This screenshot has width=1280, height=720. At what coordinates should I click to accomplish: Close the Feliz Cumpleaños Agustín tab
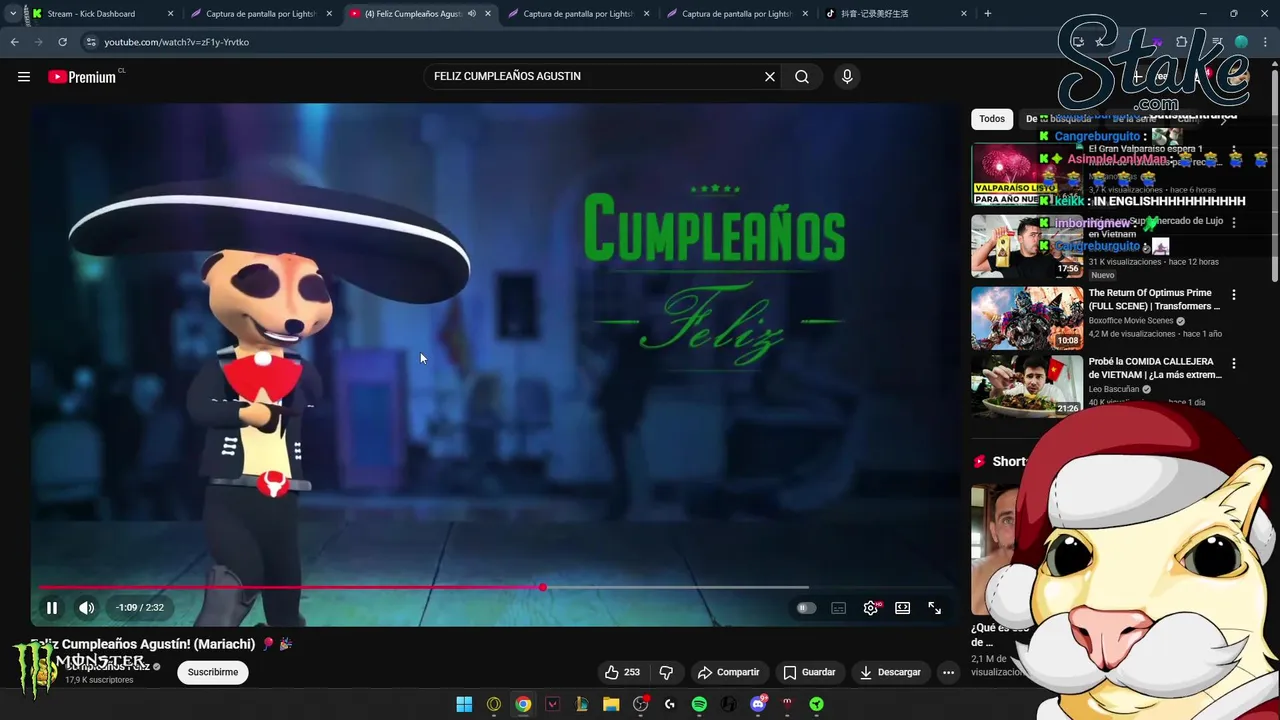click(x=488, y=14)
